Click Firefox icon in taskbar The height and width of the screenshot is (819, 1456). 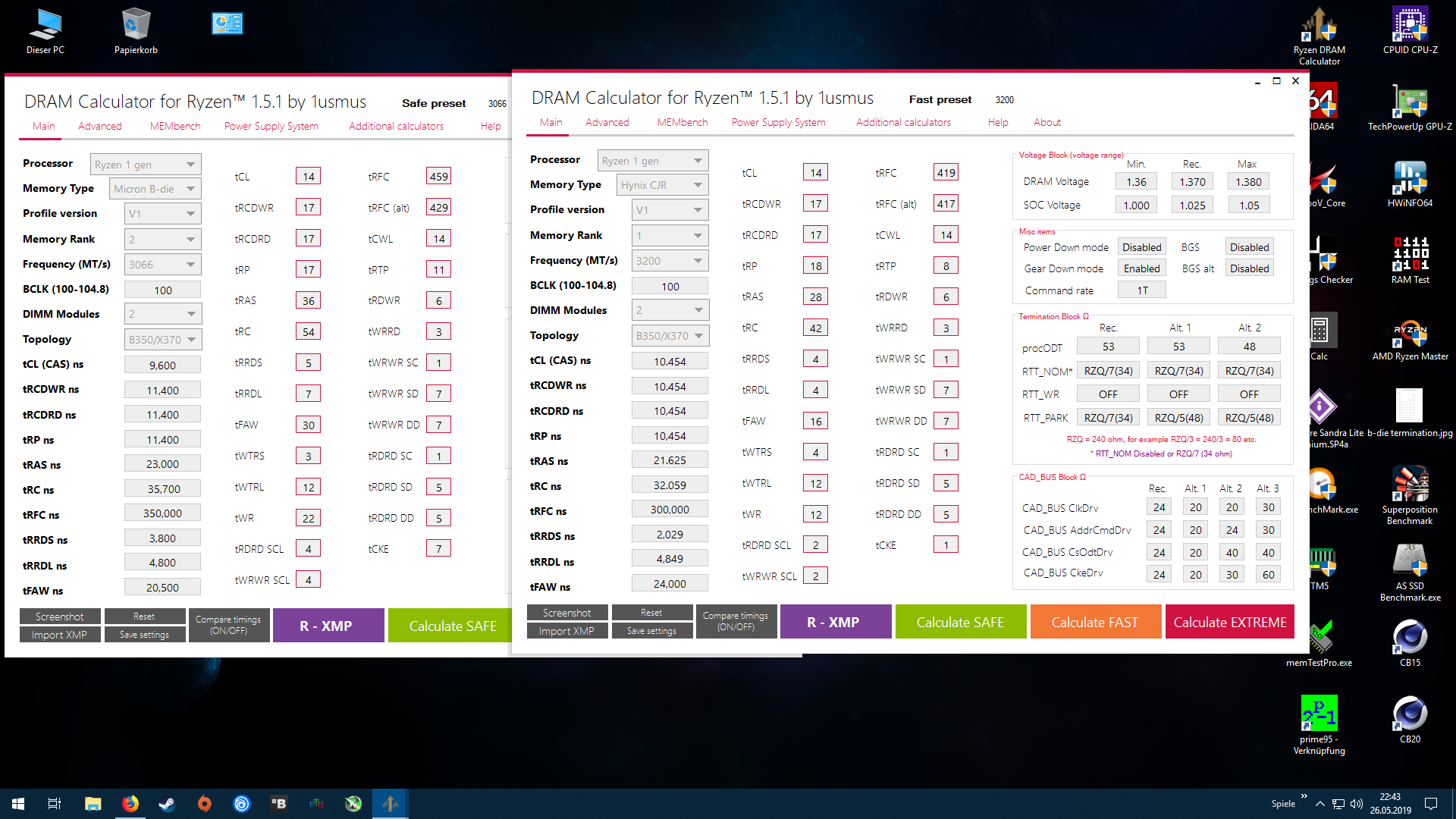pyautogui.click(x=130, y=804)
